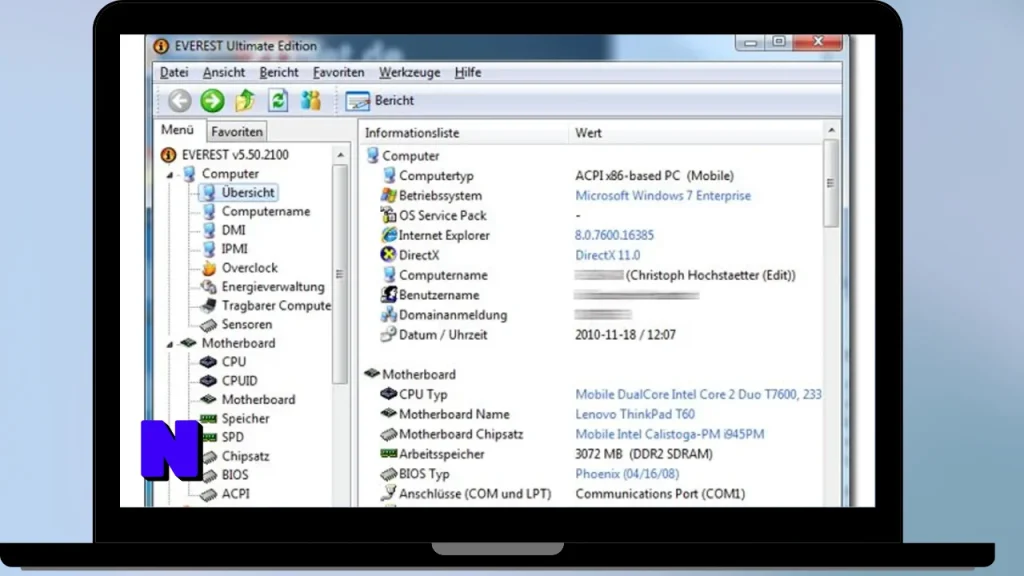Select Computername in the tree
The height and width of the screenshot is (576, 1024).
point(266,212)
